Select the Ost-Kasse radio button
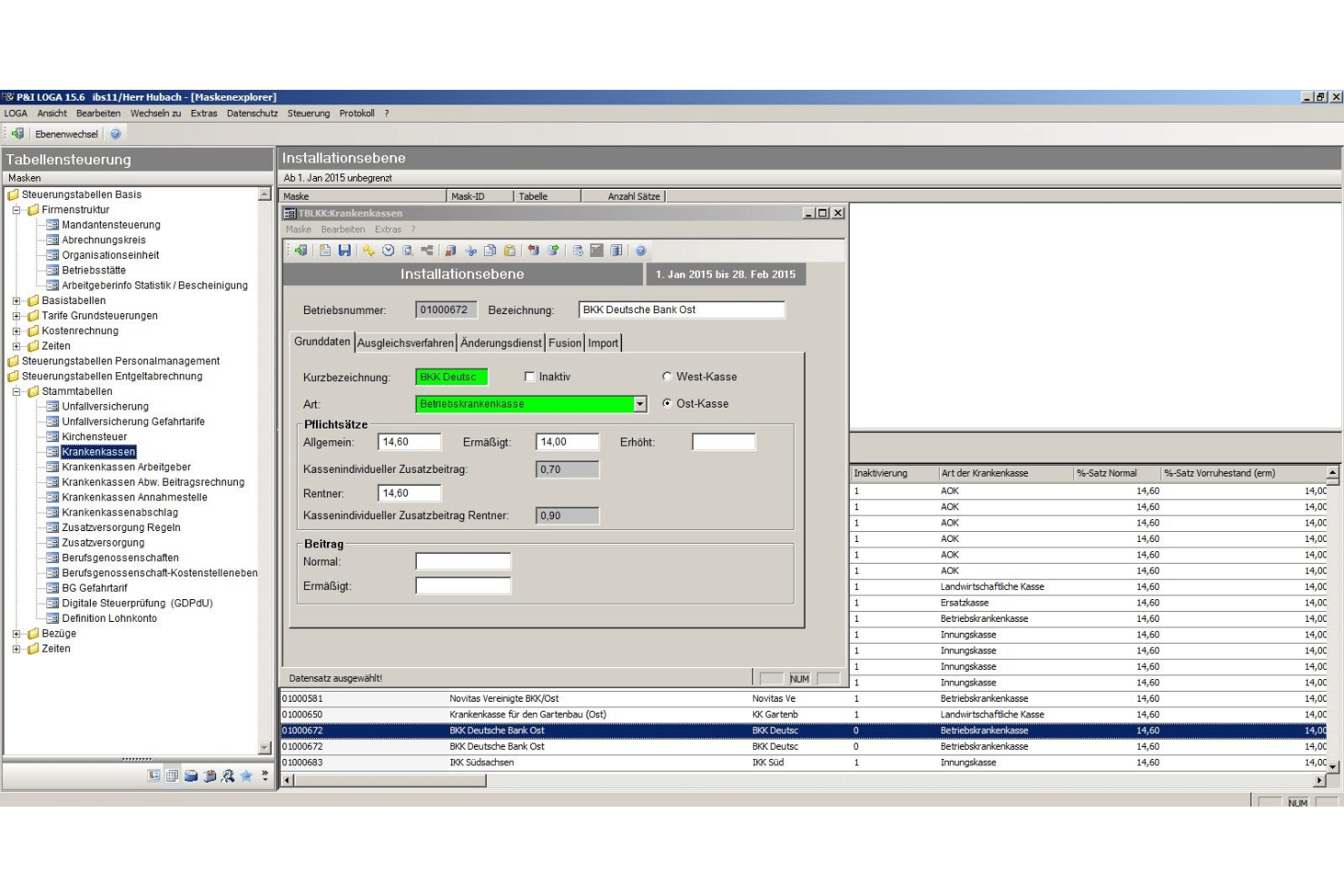 [667, 404]
